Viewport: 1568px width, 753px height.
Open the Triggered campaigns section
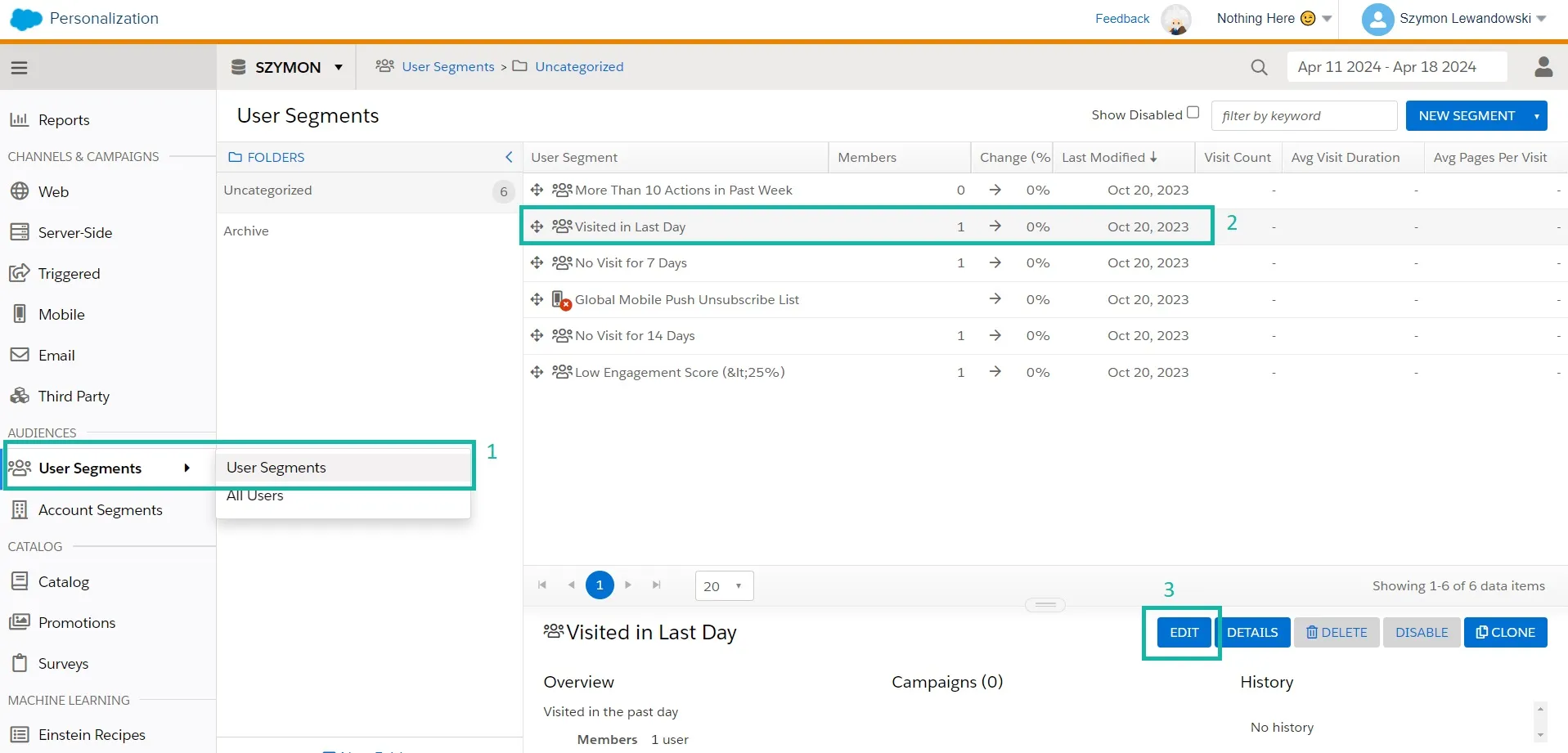(x=70, y=273)
